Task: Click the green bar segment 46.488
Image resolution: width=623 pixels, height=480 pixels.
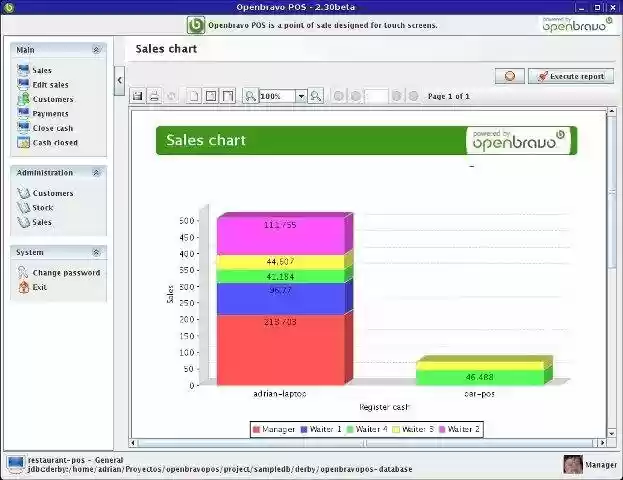Action: 480,377
